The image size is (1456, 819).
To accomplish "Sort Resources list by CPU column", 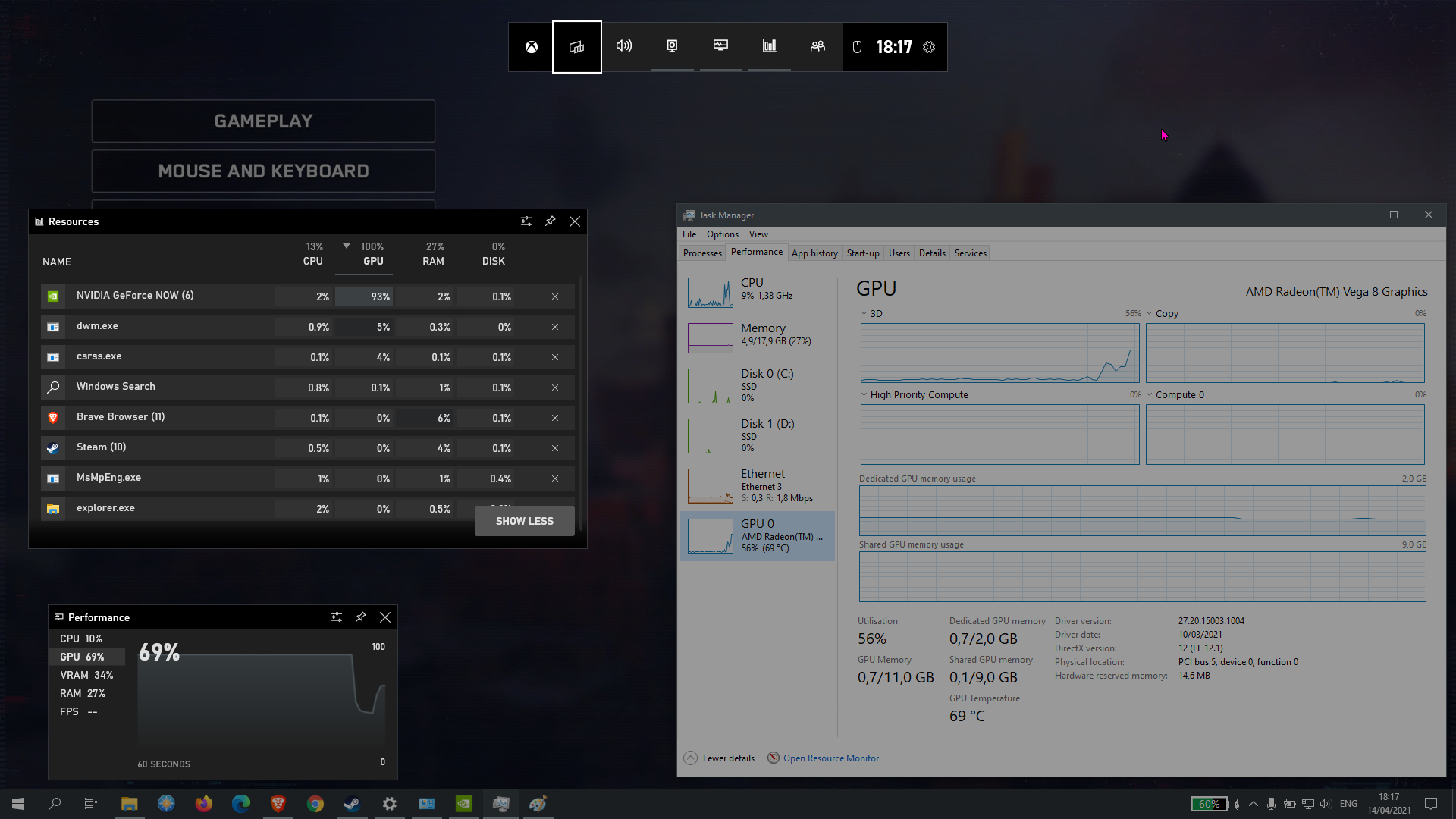I will point(313,254).
